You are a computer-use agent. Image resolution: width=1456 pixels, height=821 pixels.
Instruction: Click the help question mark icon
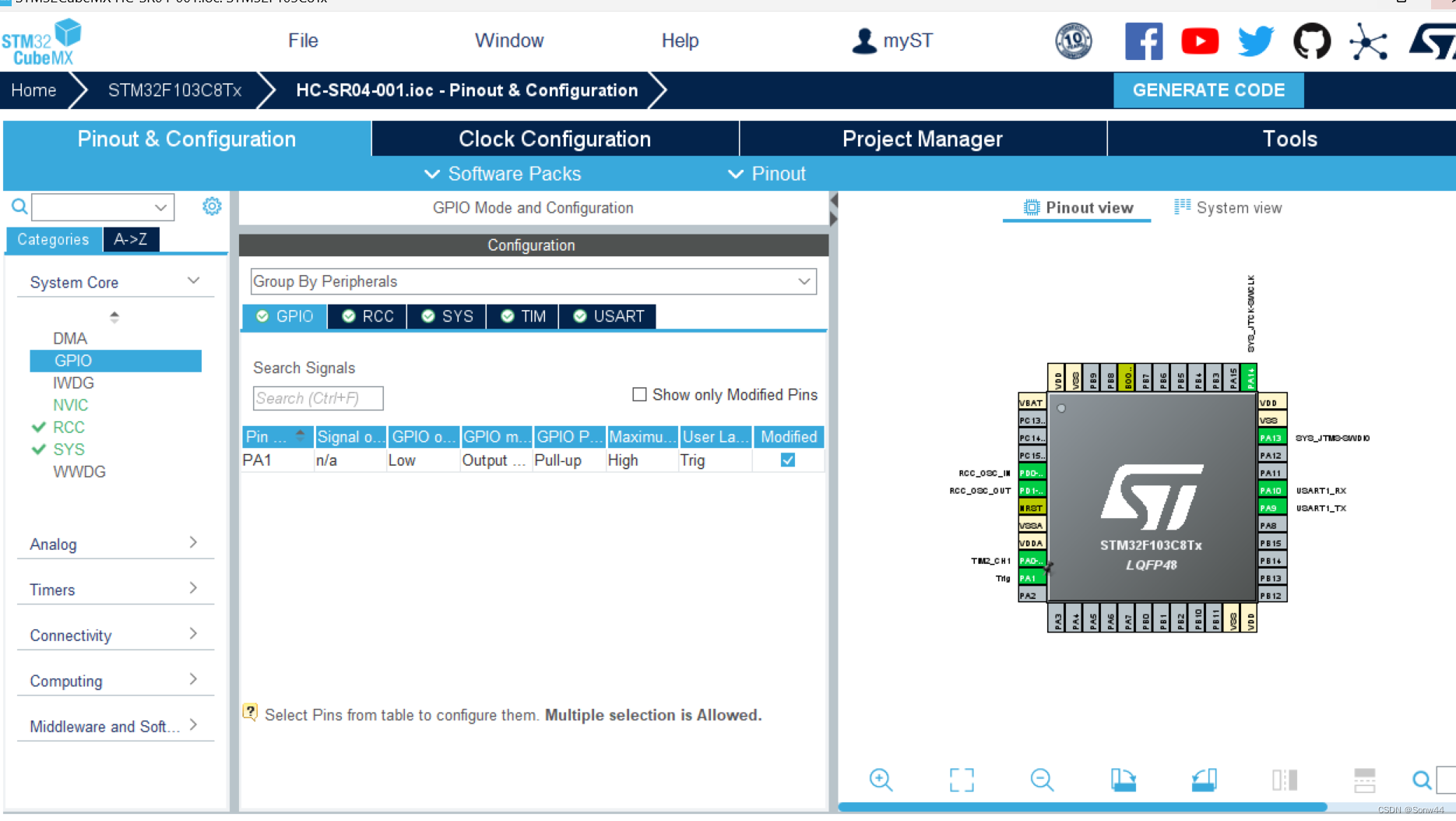click(x=250, y=712)
